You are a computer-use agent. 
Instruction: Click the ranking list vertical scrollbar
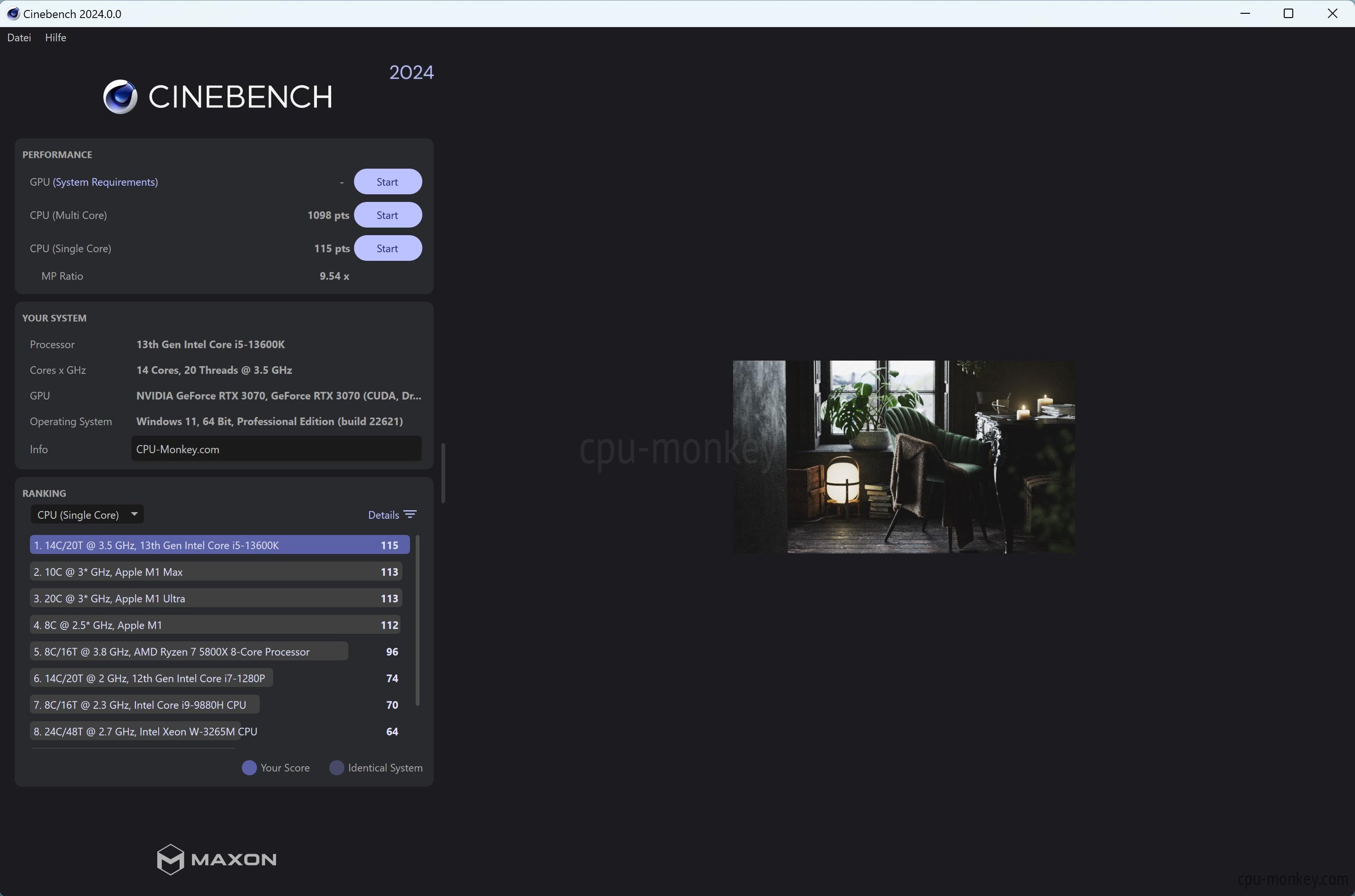pyautogui.click(x=418, y=620)
